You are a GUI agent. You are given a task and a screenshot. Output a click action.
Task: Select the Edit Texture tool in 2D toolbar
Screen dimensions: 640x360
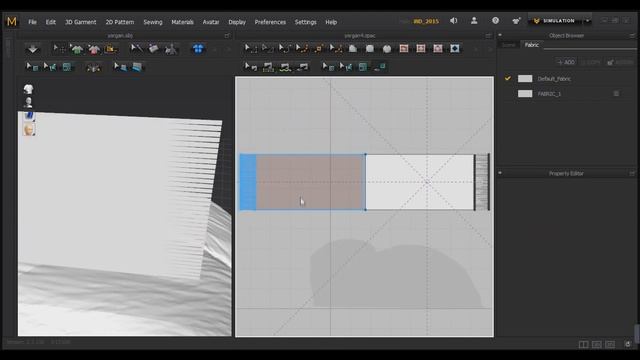click(328, 67)
